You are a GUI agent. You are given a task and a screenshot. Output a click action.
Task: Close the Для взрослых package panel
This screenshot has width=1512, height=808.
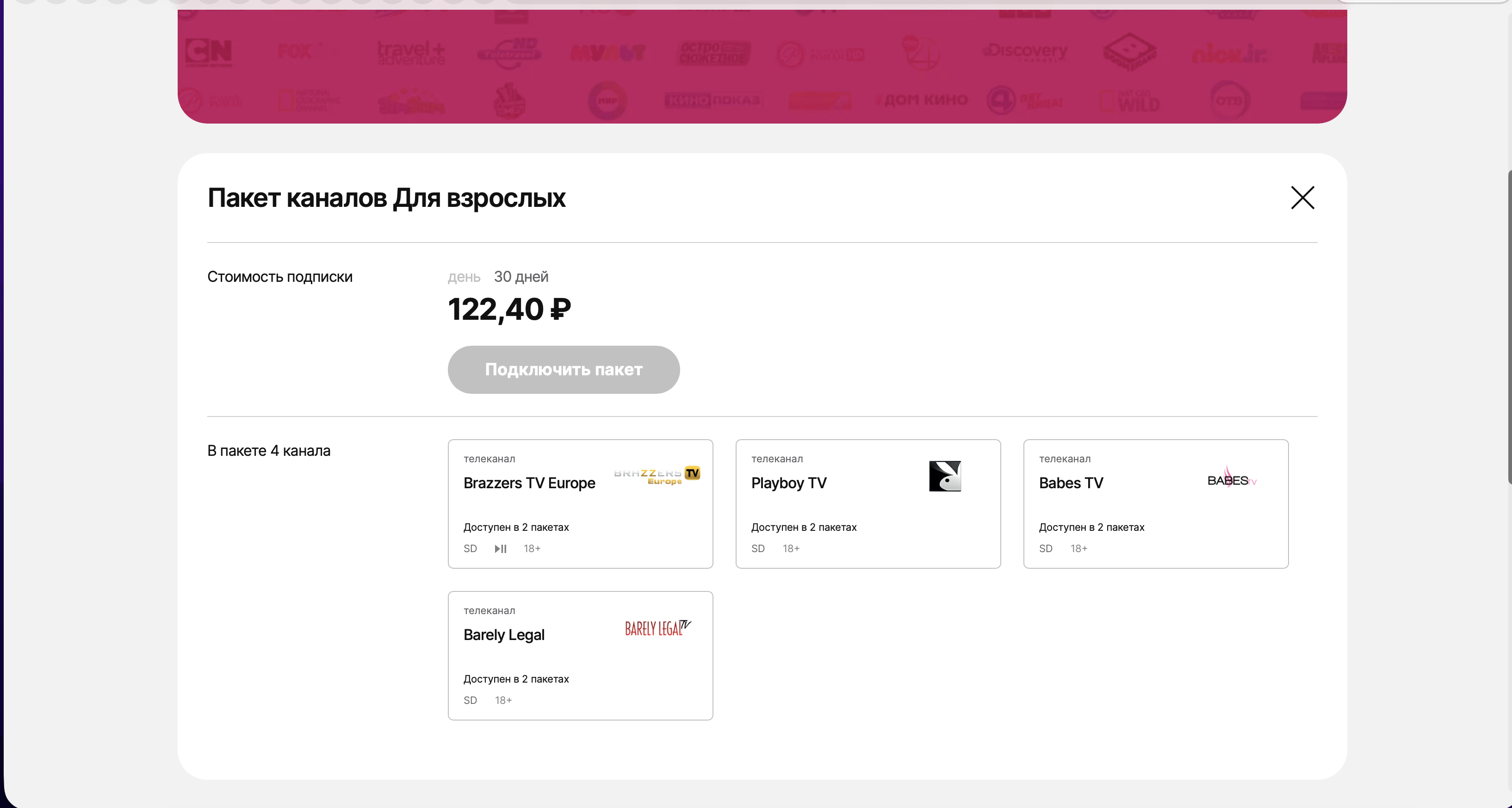[1302, 198]
